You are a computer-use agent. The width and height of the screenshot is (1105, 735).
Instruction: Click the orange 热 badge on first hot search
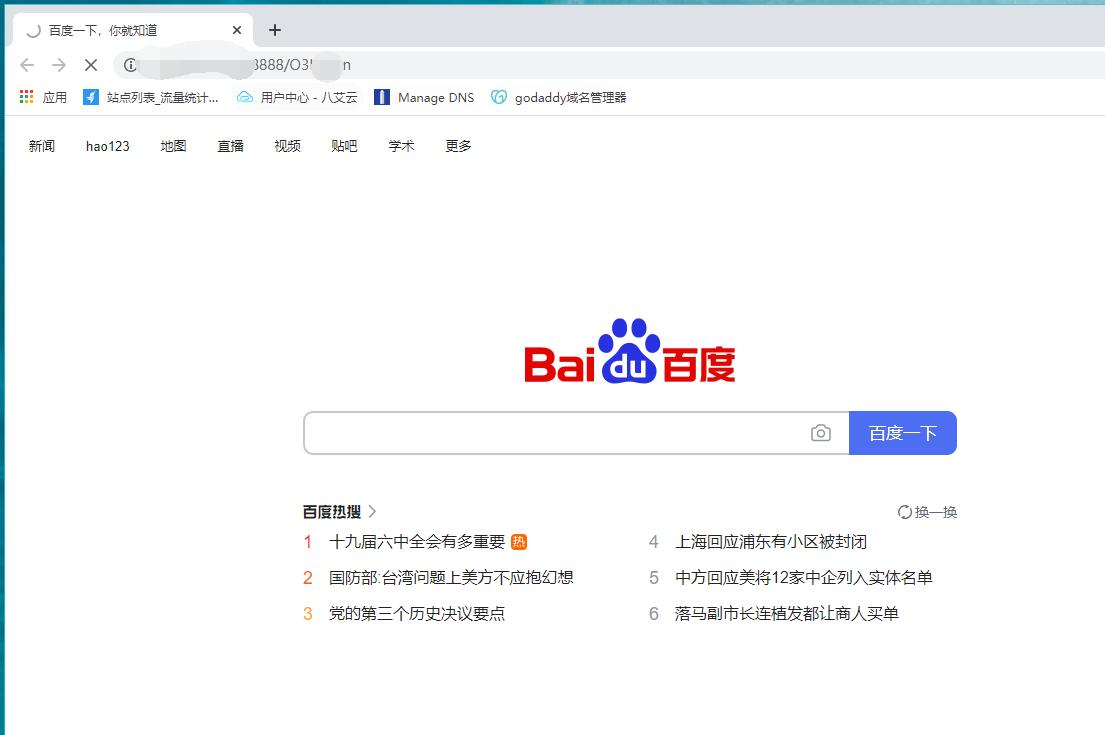[x=519, y=542]
